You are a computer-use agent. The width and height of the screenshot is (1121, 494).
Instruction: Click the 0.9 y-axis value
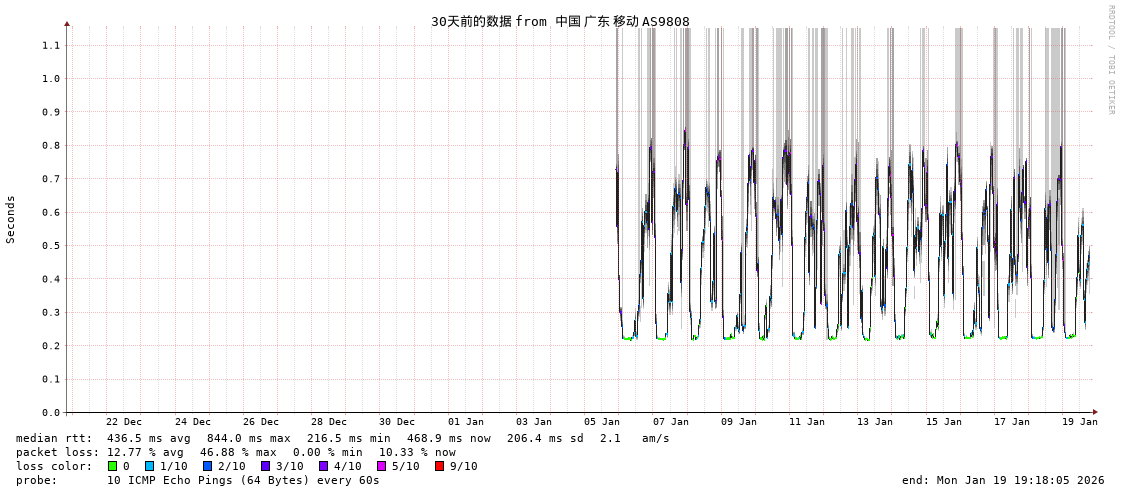coord(51,112)
